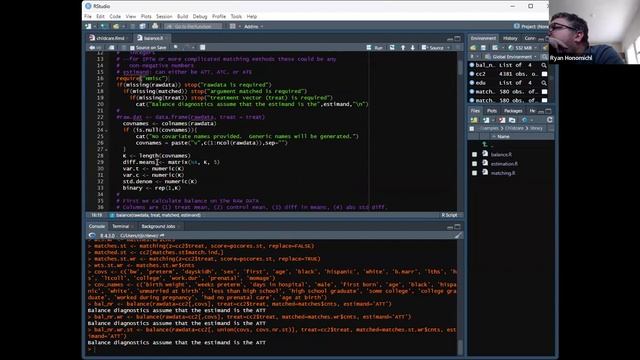Image resolution: width=640 pixels, height=360 pixels.
Task: Toggle the Source on Save checkbox
Action: 132,48
